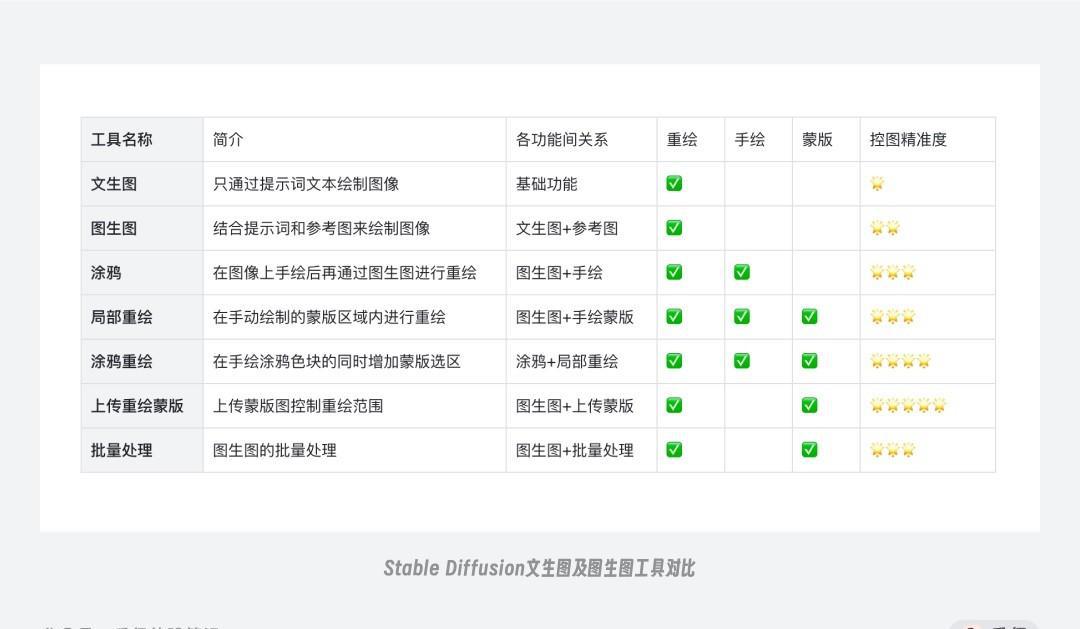The image size is (1080, 629).
Task: Click the four-star rating in 涂鸦重绘 row
Action: pos(900,361)
